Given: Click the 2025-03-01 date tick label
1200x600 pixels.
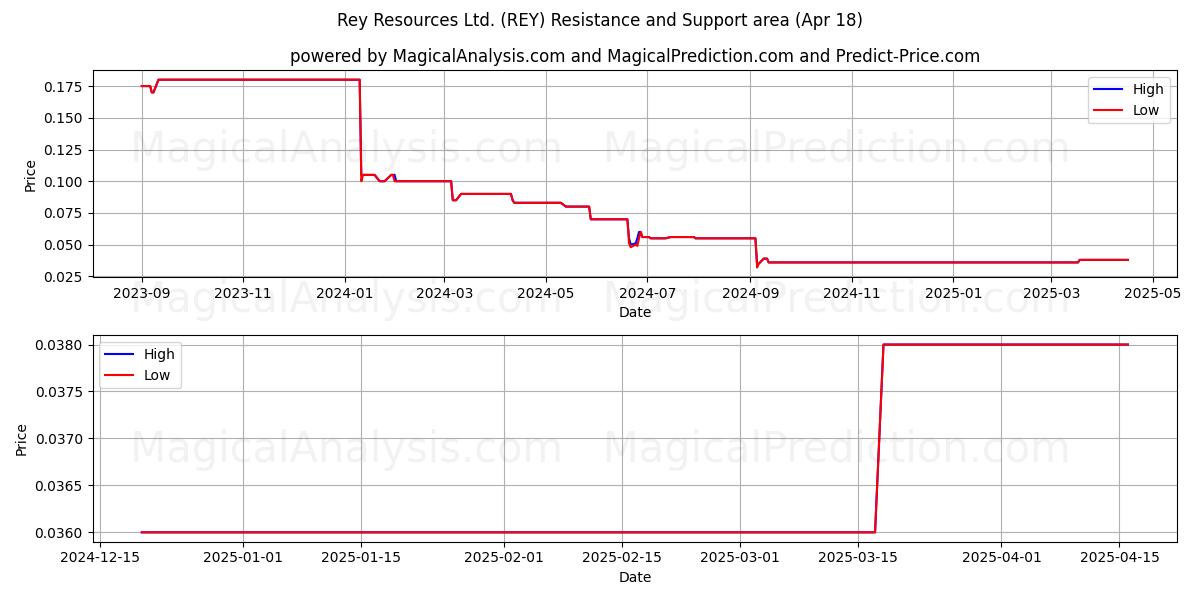Looking at the screenshot, I should 740,558.
